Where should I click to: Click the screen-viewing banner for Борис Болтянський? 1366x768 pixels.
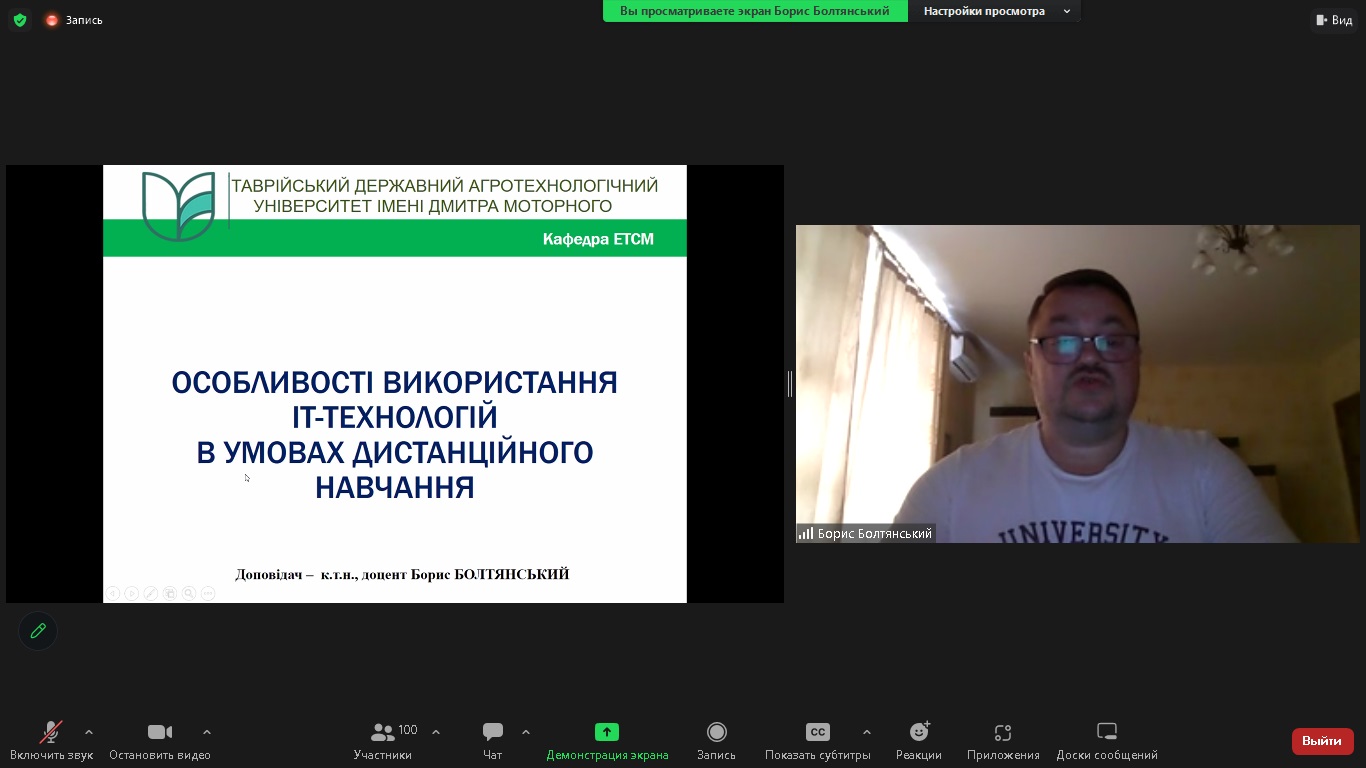tap(755, 11)
